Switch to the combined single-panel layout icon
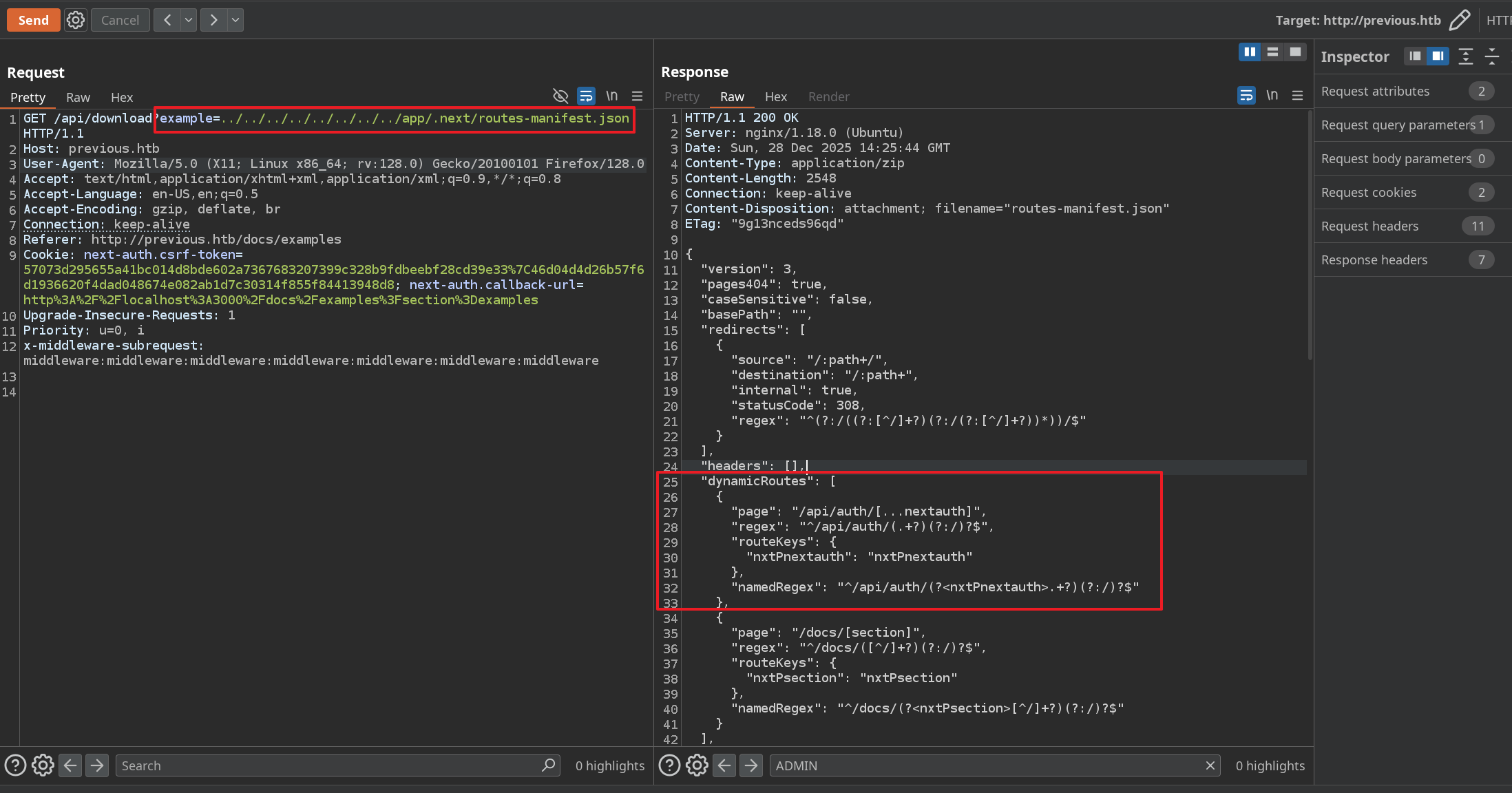The width and height of the screenshot is (1512, 793). tap(1295, 52)
